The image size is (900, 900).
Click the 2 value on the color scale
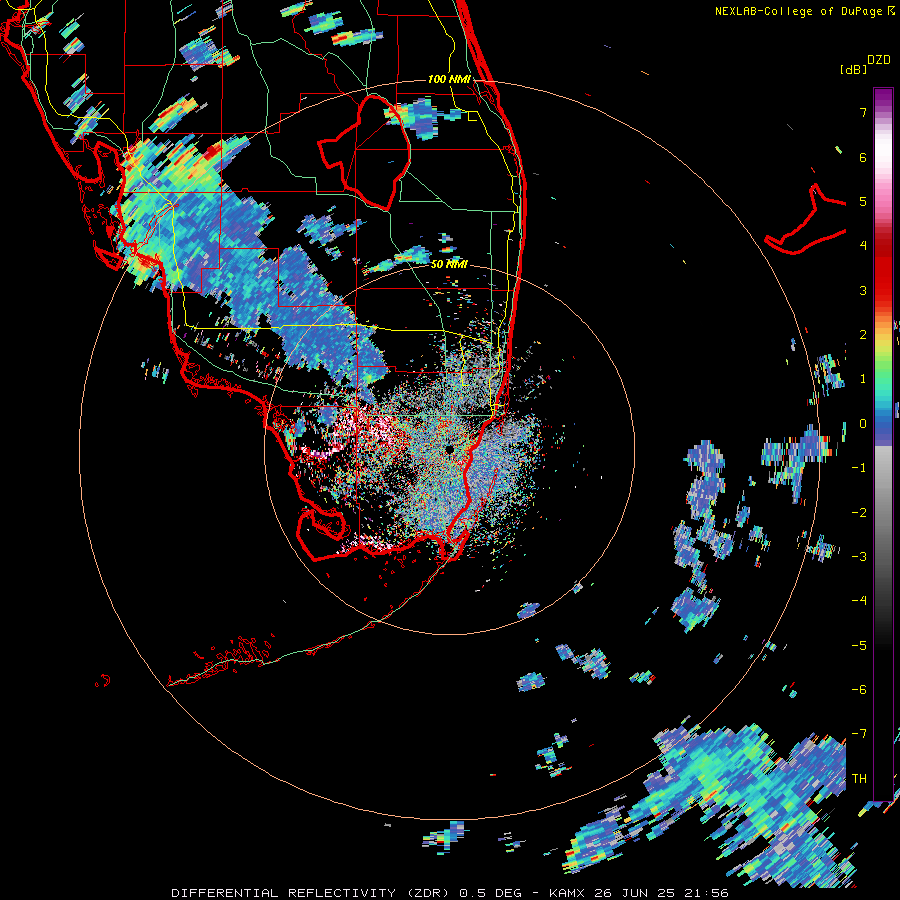click(x=862, y=334)
